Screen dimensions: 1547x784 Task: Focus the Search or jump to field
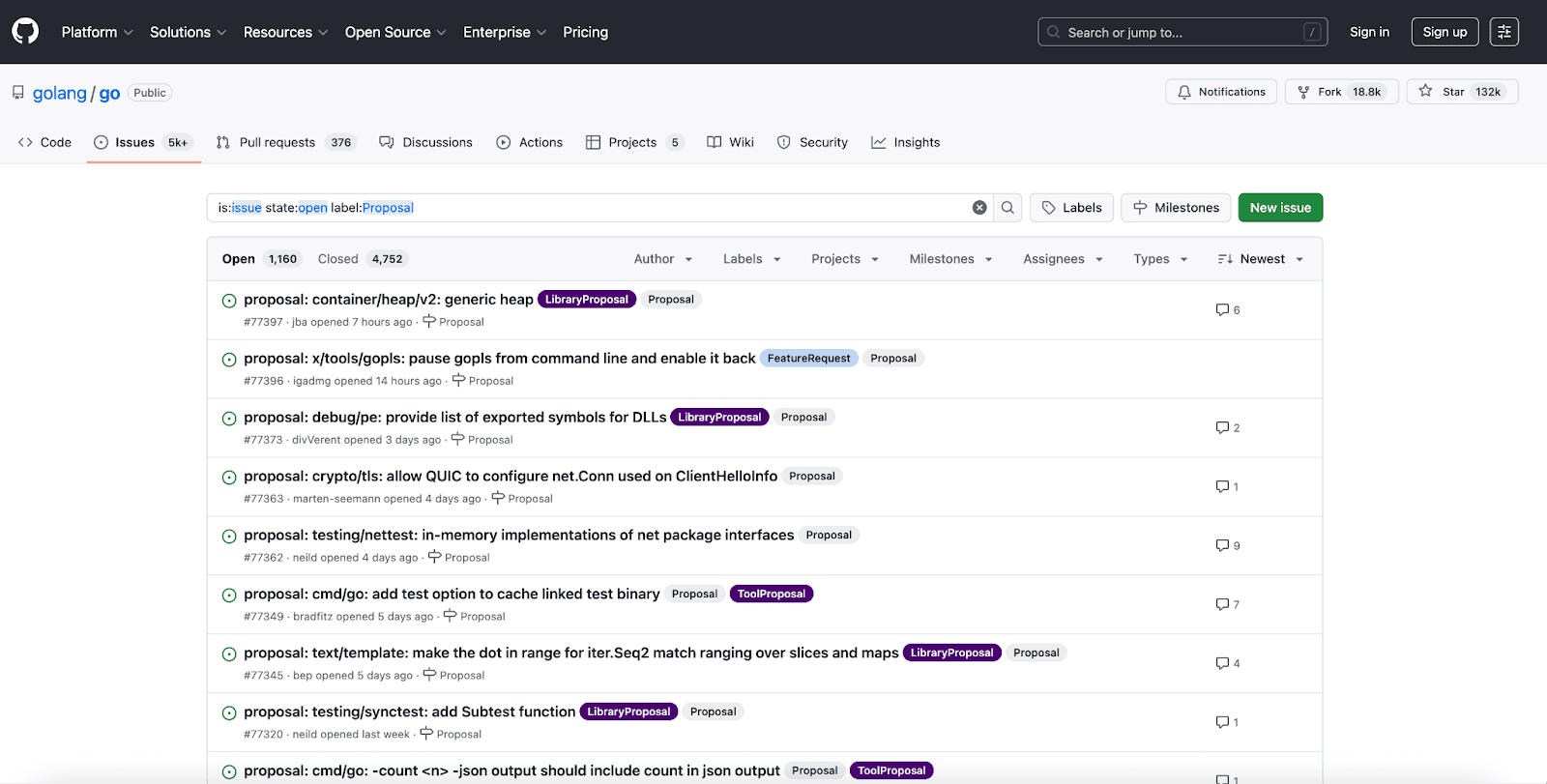point(1182,32)
